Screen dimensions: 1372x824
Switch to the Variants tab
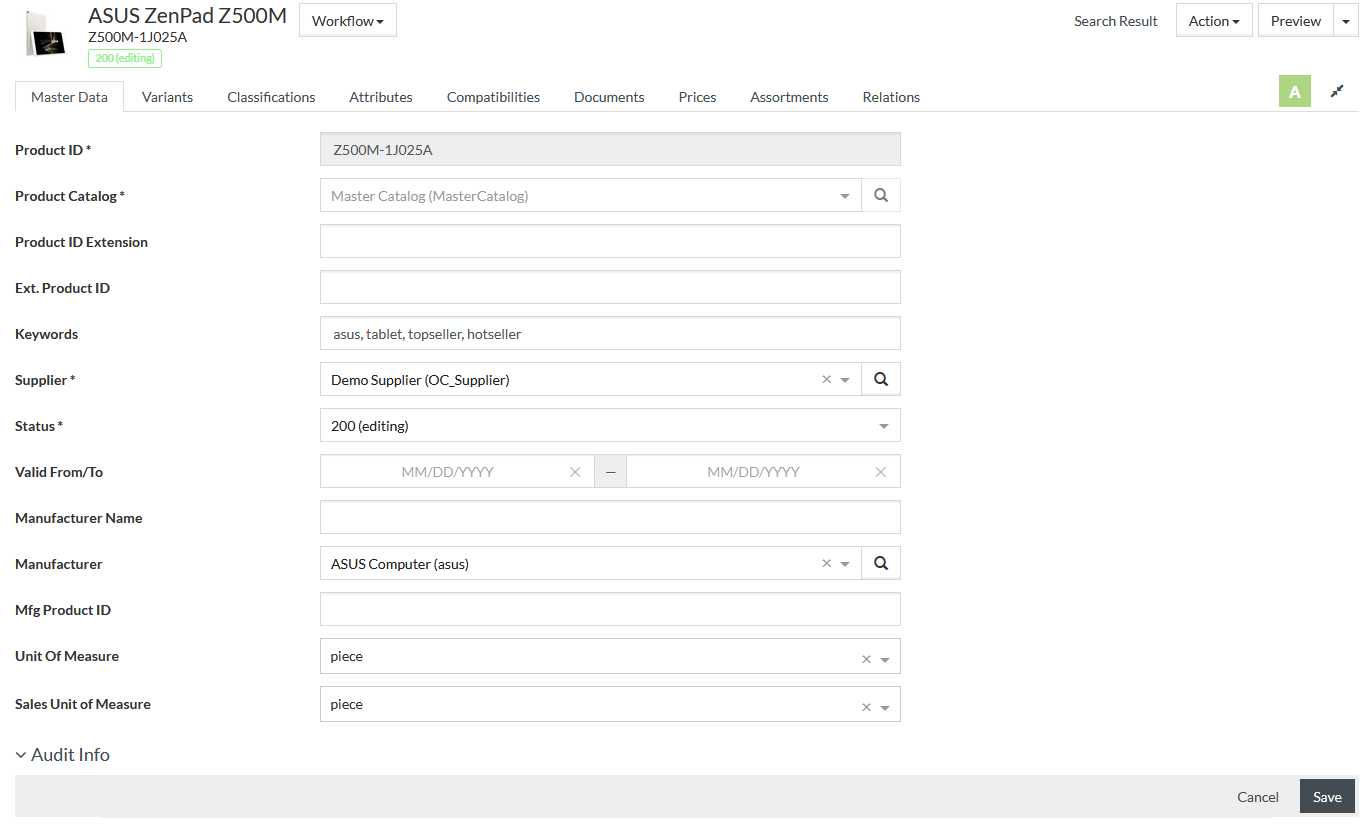(x=167, y=97)
